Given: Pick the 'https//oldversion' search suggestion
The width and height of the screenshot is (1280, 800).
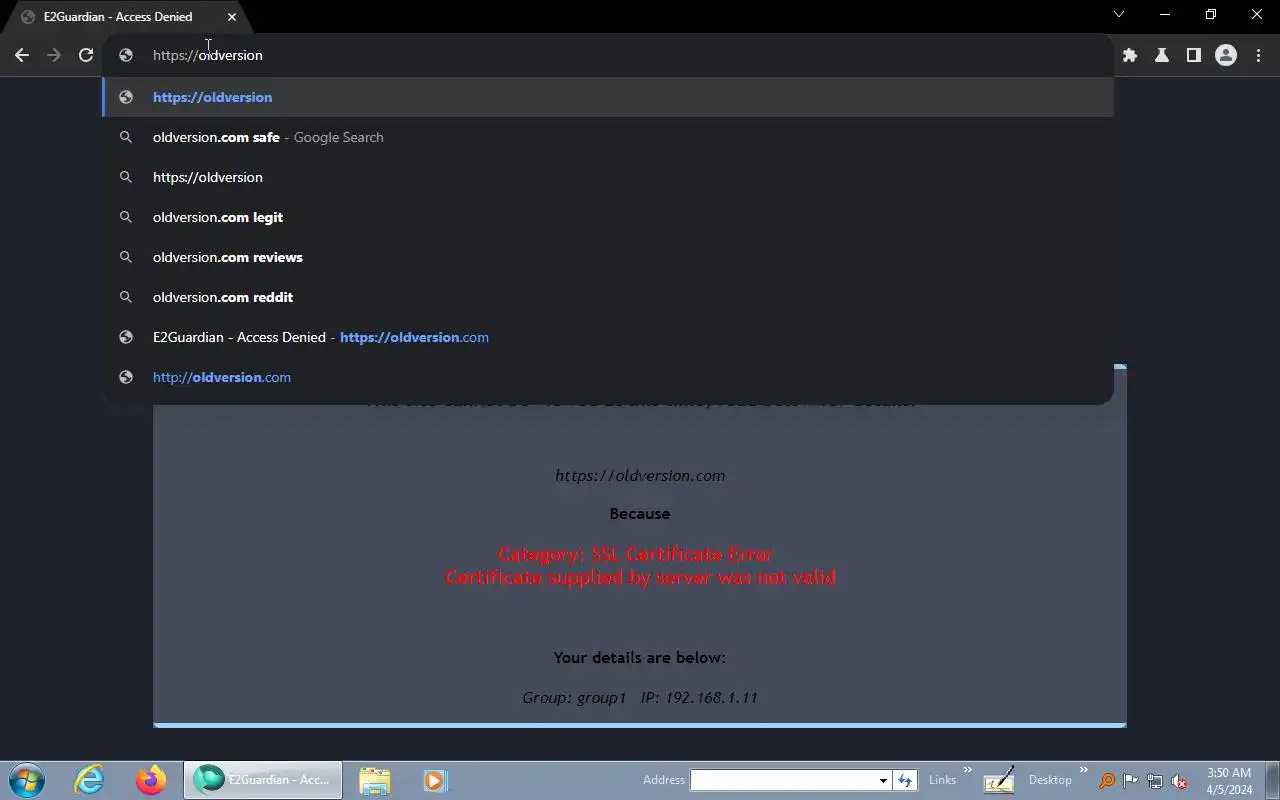Looking at the screenshot, I should (608, 177).
